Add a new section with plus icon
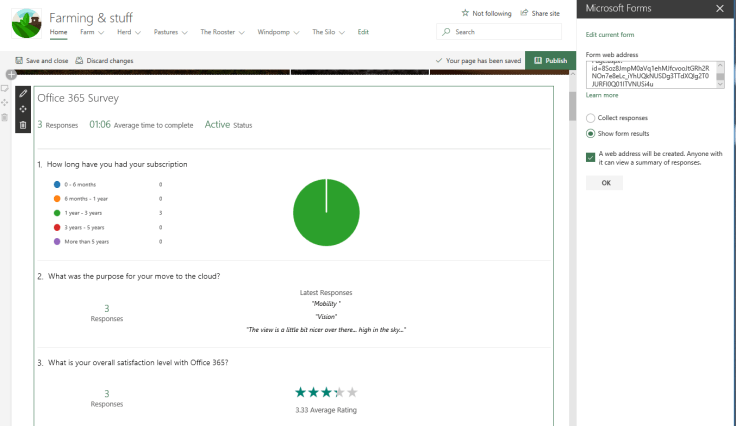 tap(11, 75)
